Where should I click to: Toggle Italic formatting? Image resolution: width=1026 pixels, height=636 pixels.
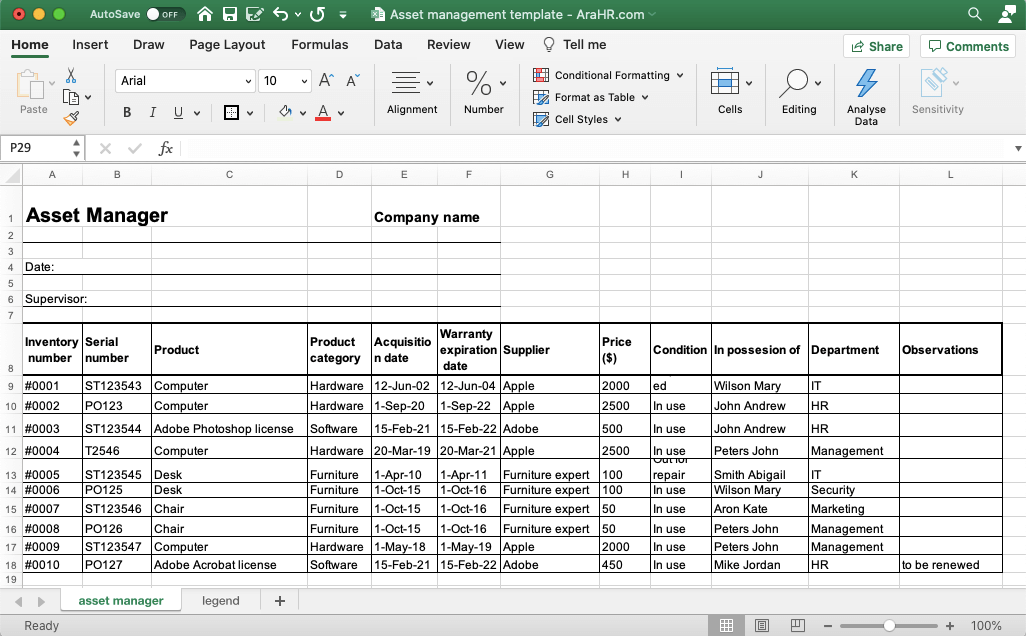point(152,113)
